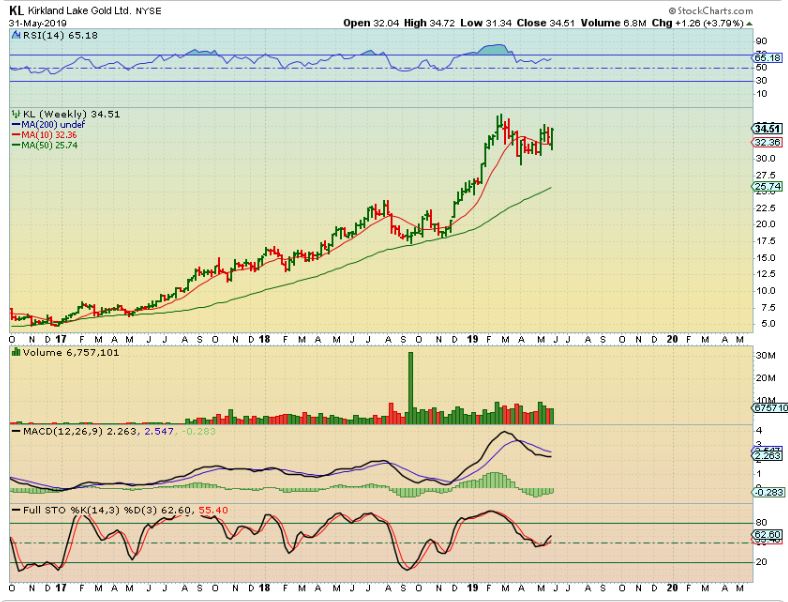Click the 5.0 price axis label
788x602 pixels.
point(768,324)
